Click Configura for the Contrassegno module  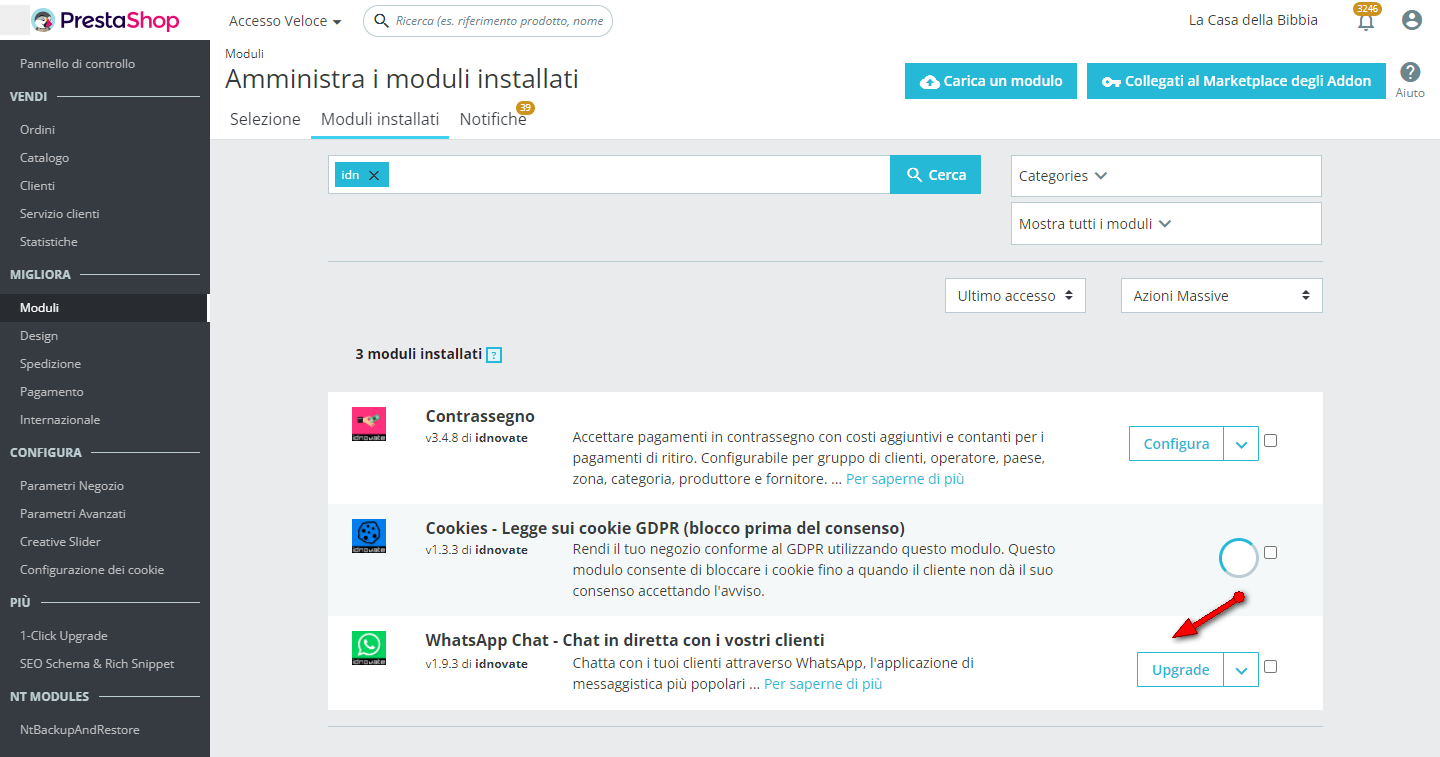coord(1176,444)
